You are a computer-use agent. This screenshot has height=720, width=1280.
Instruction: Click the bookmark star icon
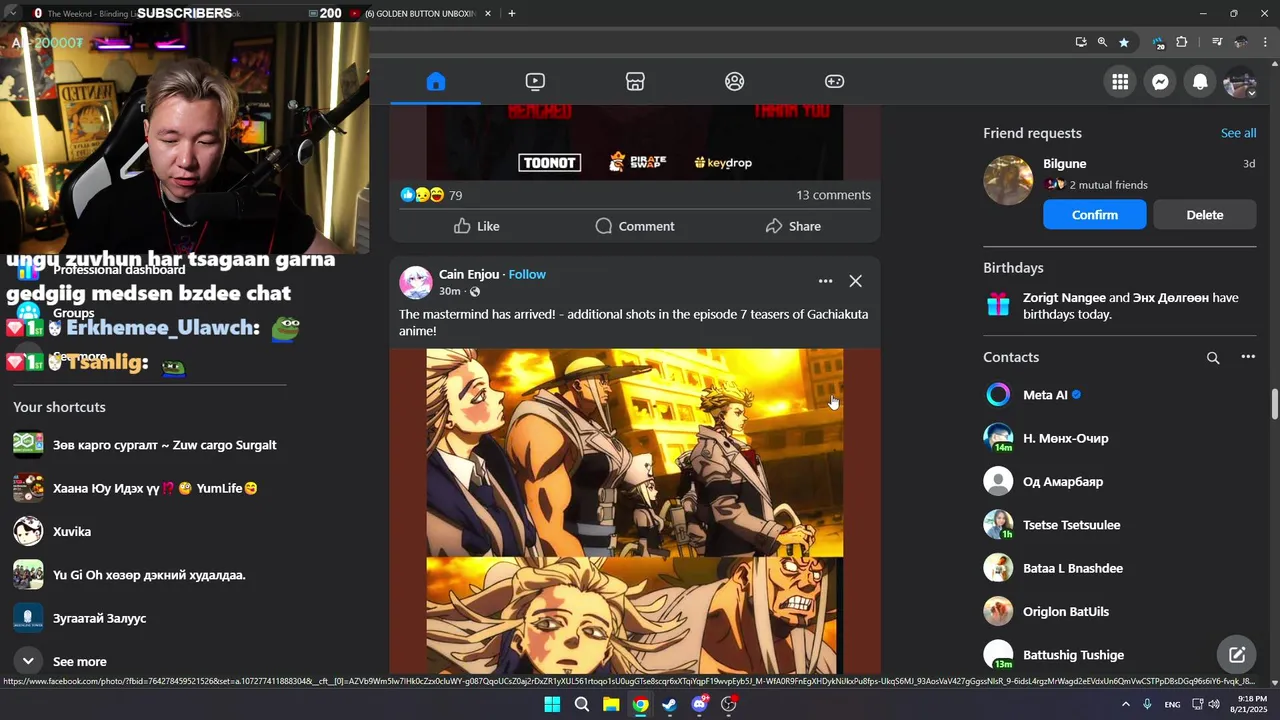tap(1124, 42)
